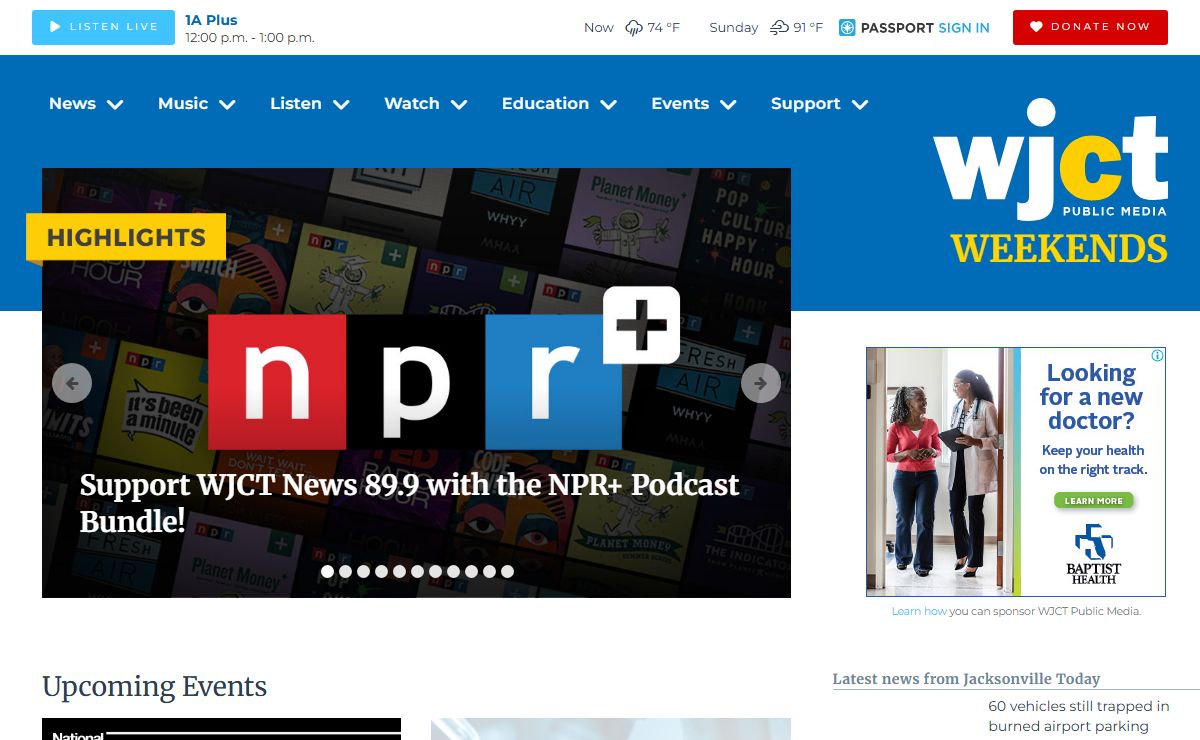Select the last carousel dot
This screenshot has height=740, width=1200.
tap(507, 572)
